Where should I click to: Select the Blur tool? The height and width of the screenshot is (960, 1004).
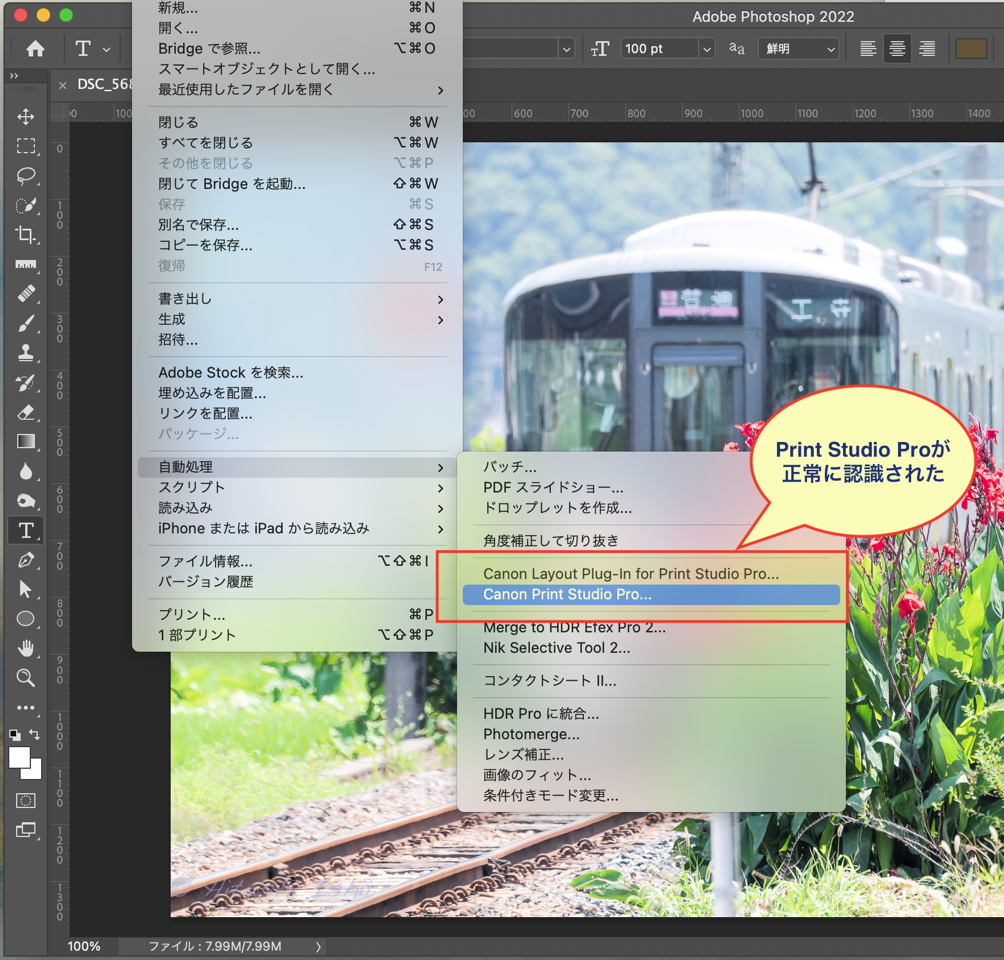(x=26, y=471)
